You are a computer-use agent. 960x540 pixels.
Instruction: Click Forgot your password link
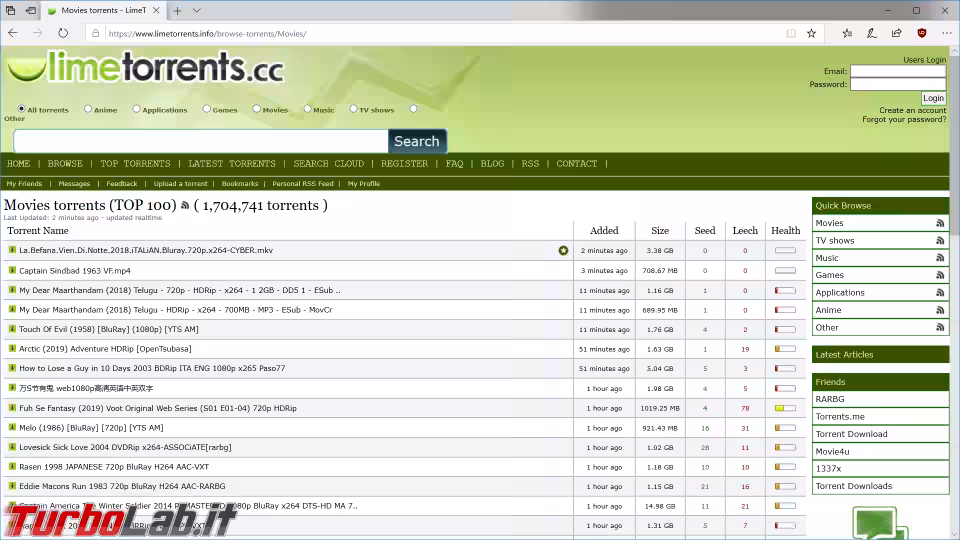coord(904,119)
